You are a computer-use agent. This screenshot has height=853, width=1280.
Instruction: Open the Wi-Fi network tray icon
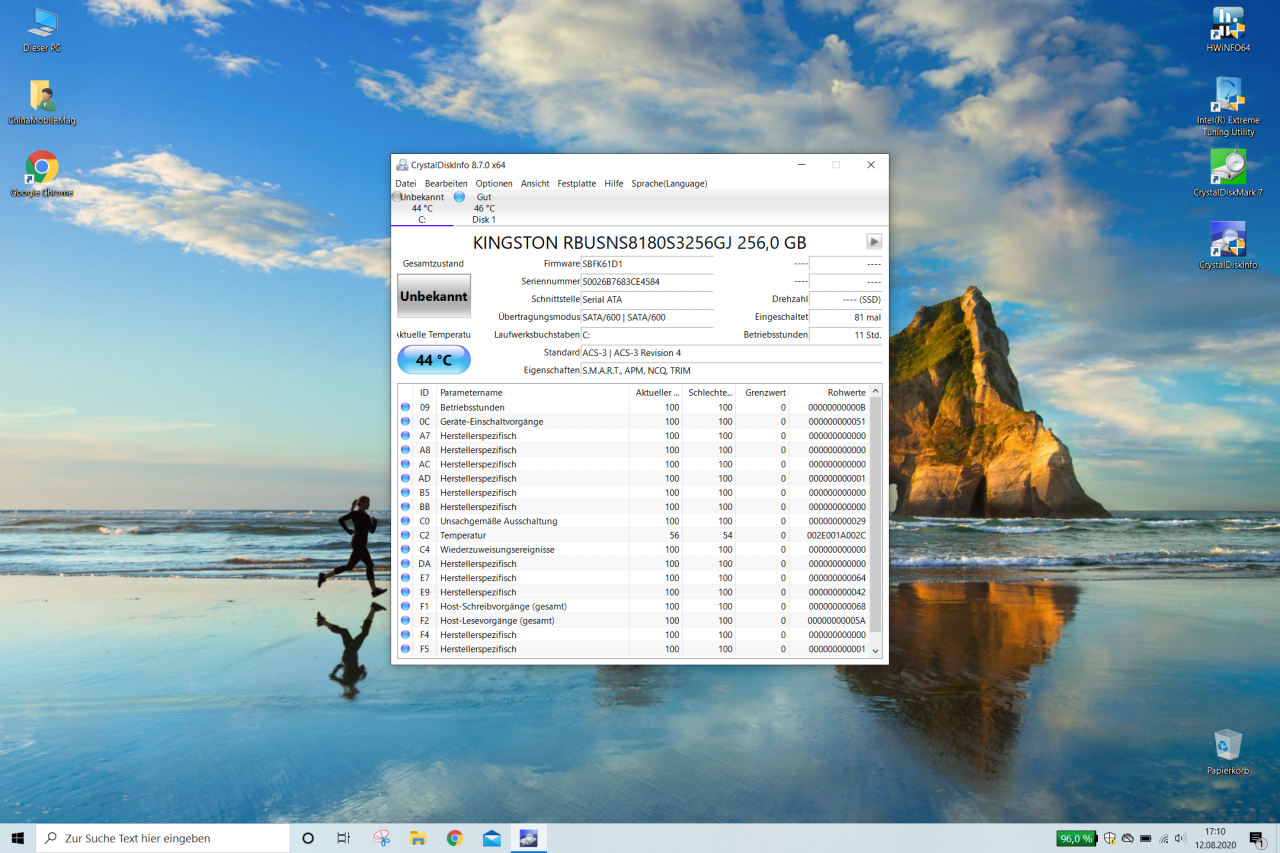pos(1163,838)
